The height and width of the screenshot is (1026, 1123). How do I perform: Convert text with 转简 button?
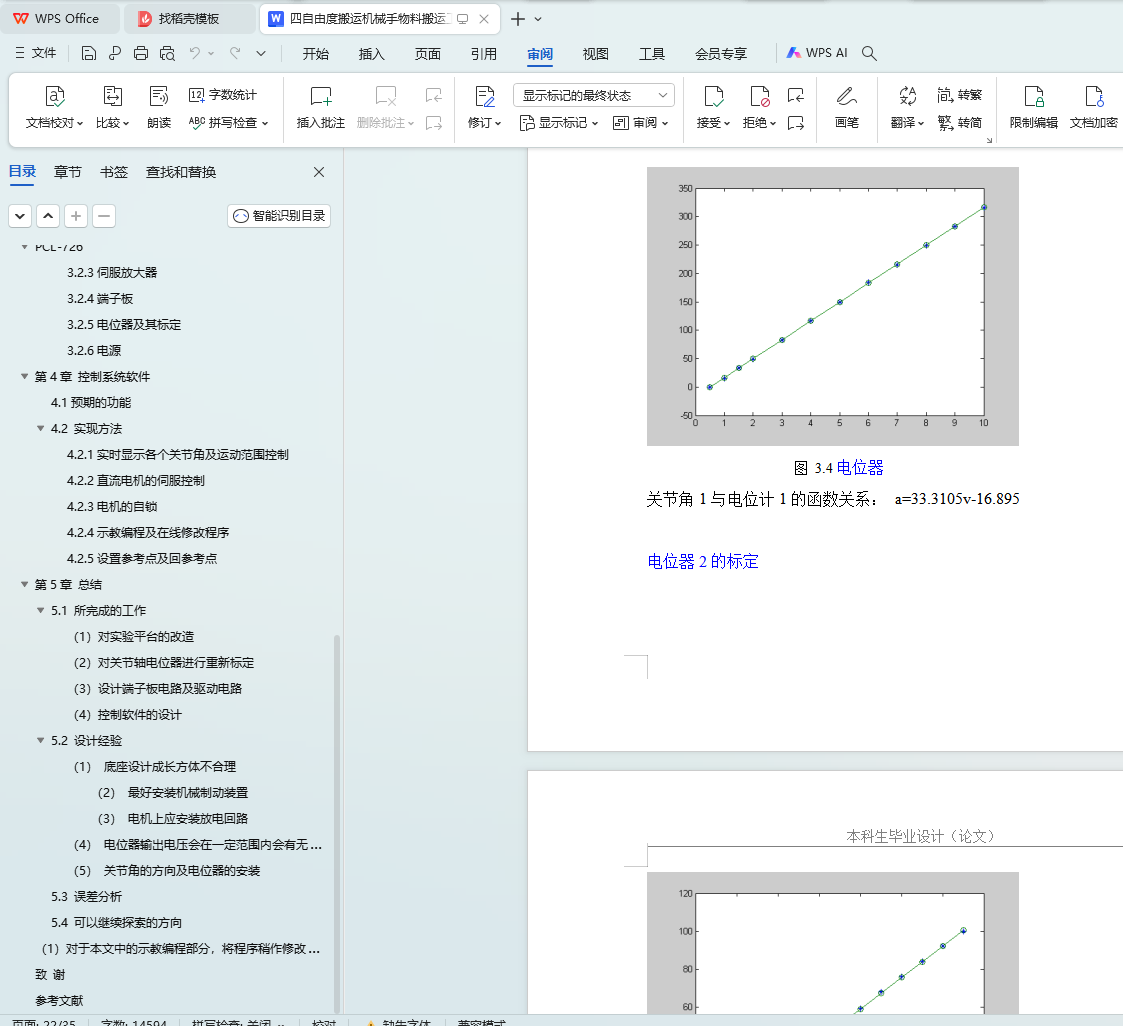[x=959, y=122]
